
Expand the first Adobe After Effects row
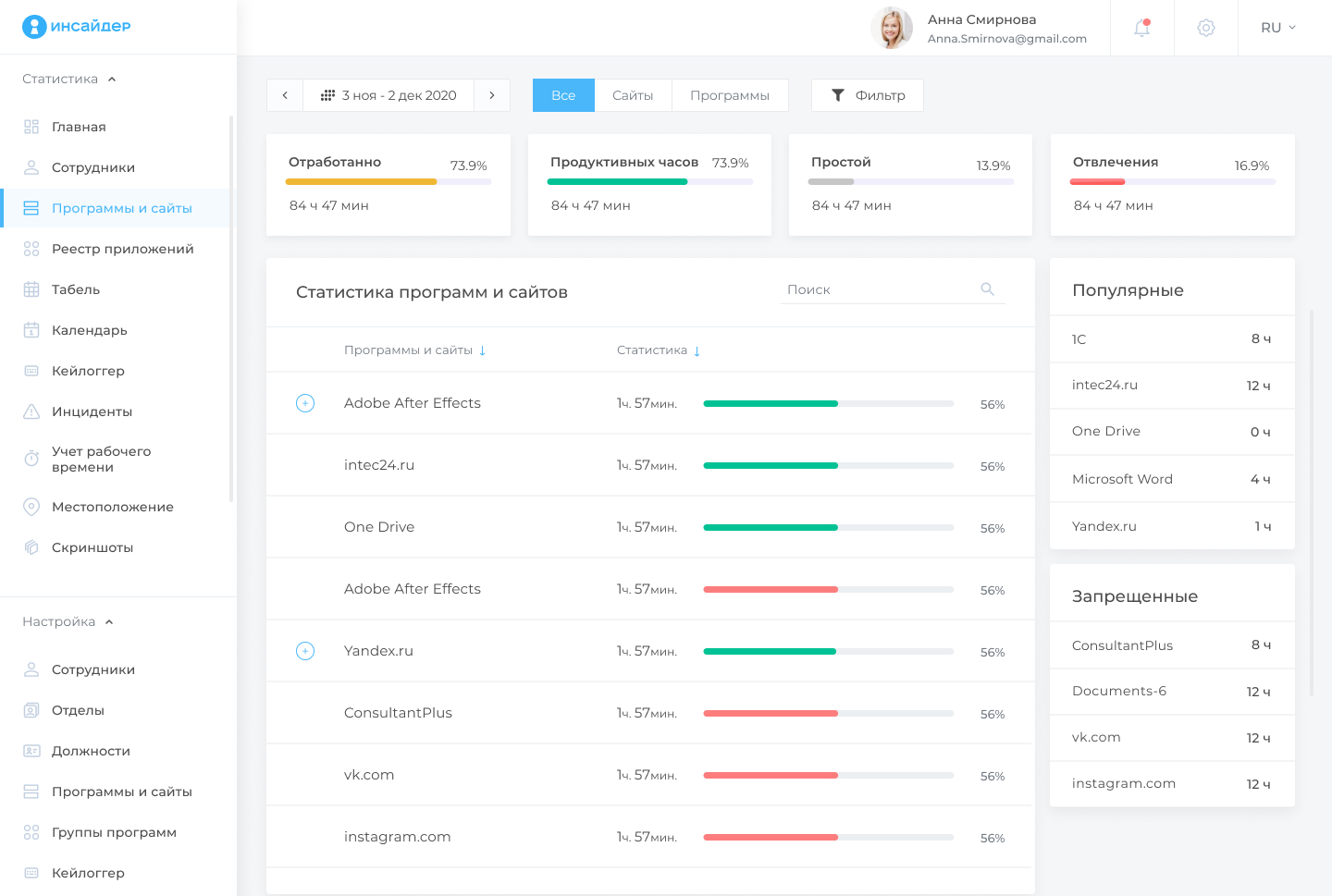pyautogui.click(x=305, y=403)
